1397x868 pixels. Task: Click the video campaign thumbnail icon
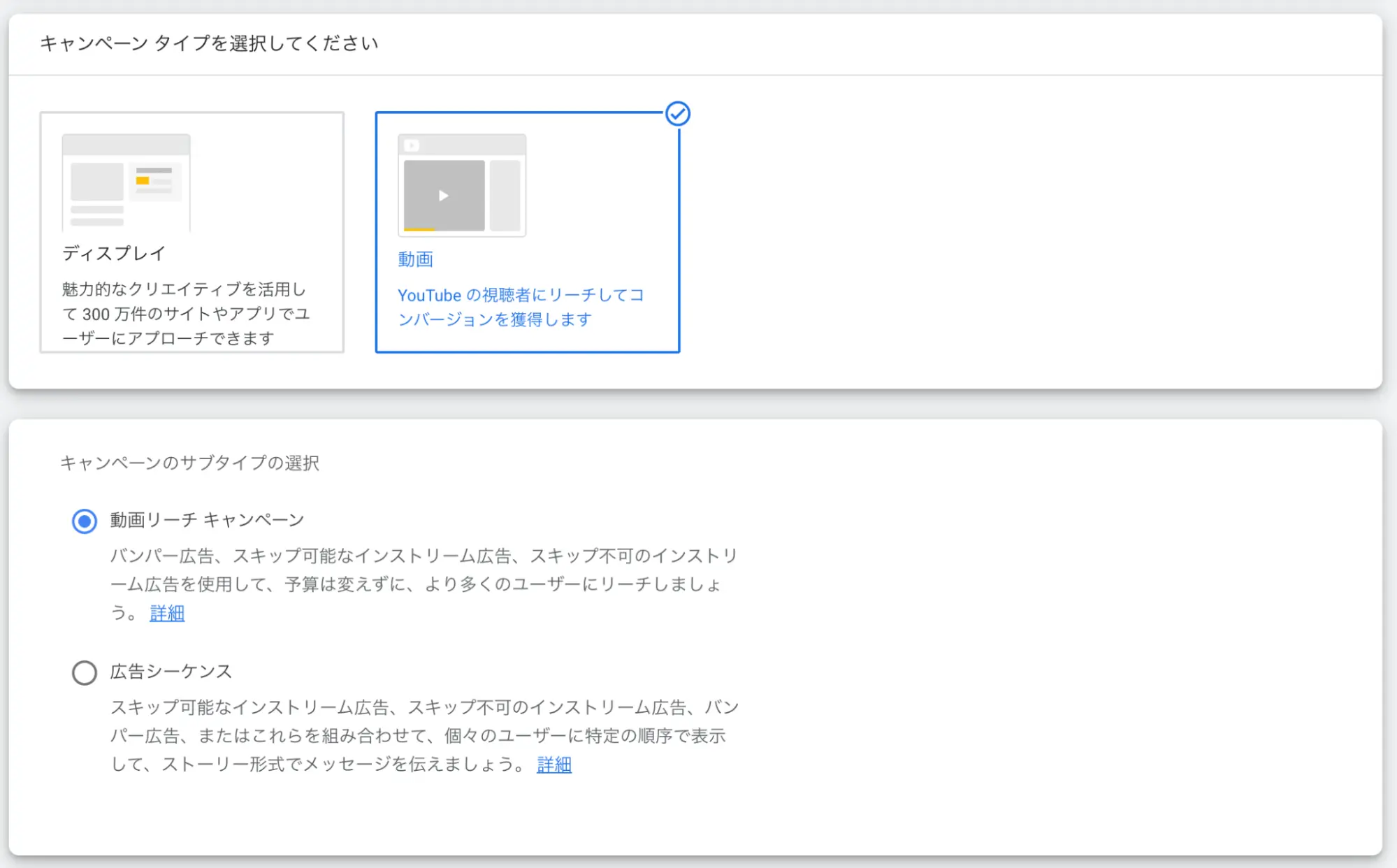[461, 186]
